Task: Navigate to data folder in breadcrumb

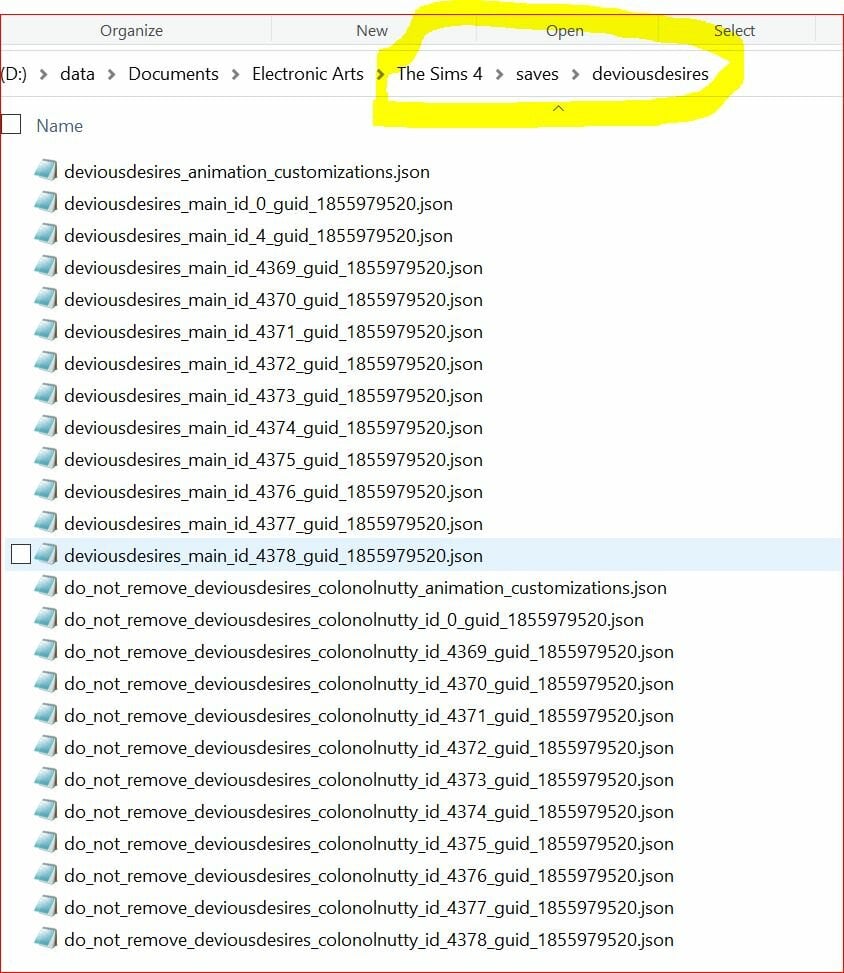Action: pyautogui.click(x=78, y=74)
